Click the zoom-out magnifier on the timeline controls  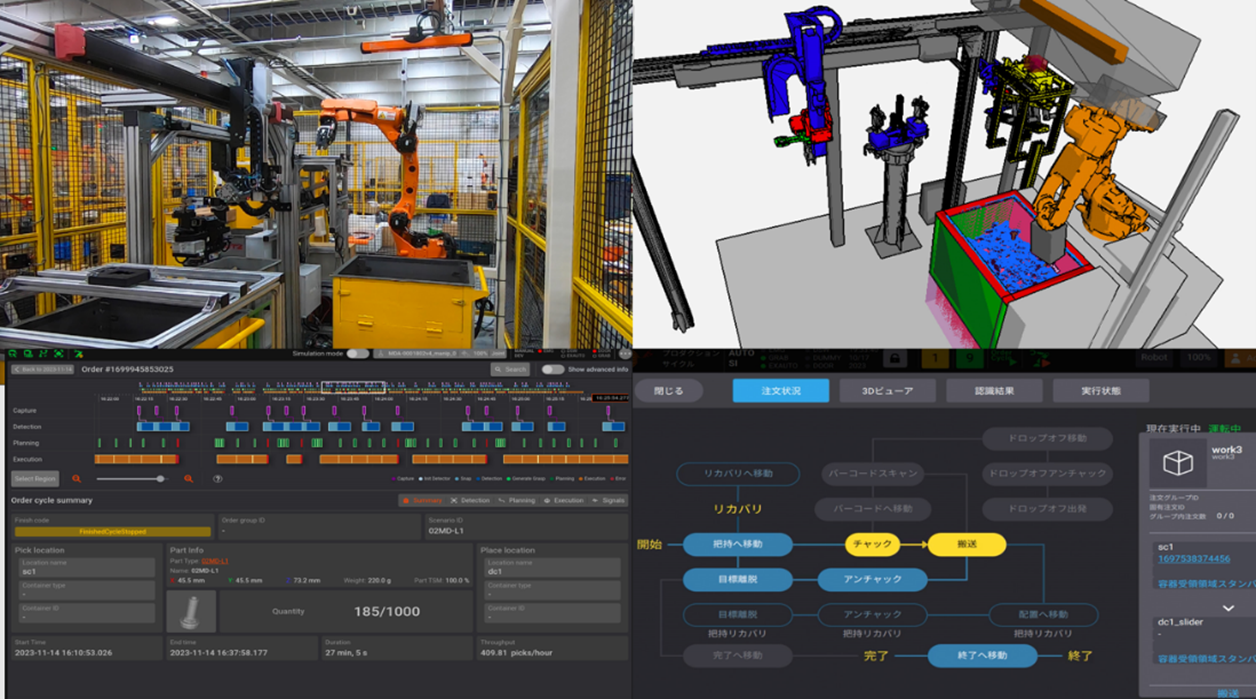tap(75, 478)
